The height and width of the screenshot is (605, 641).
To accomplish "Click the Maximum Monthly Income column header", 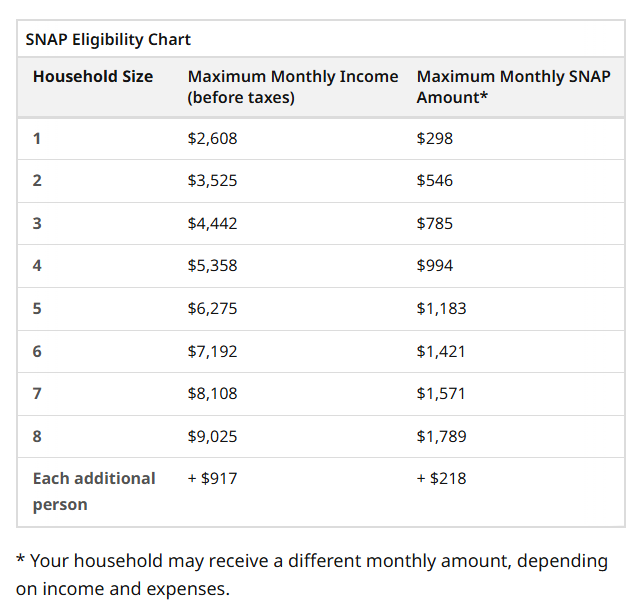I will click(292, 87).
